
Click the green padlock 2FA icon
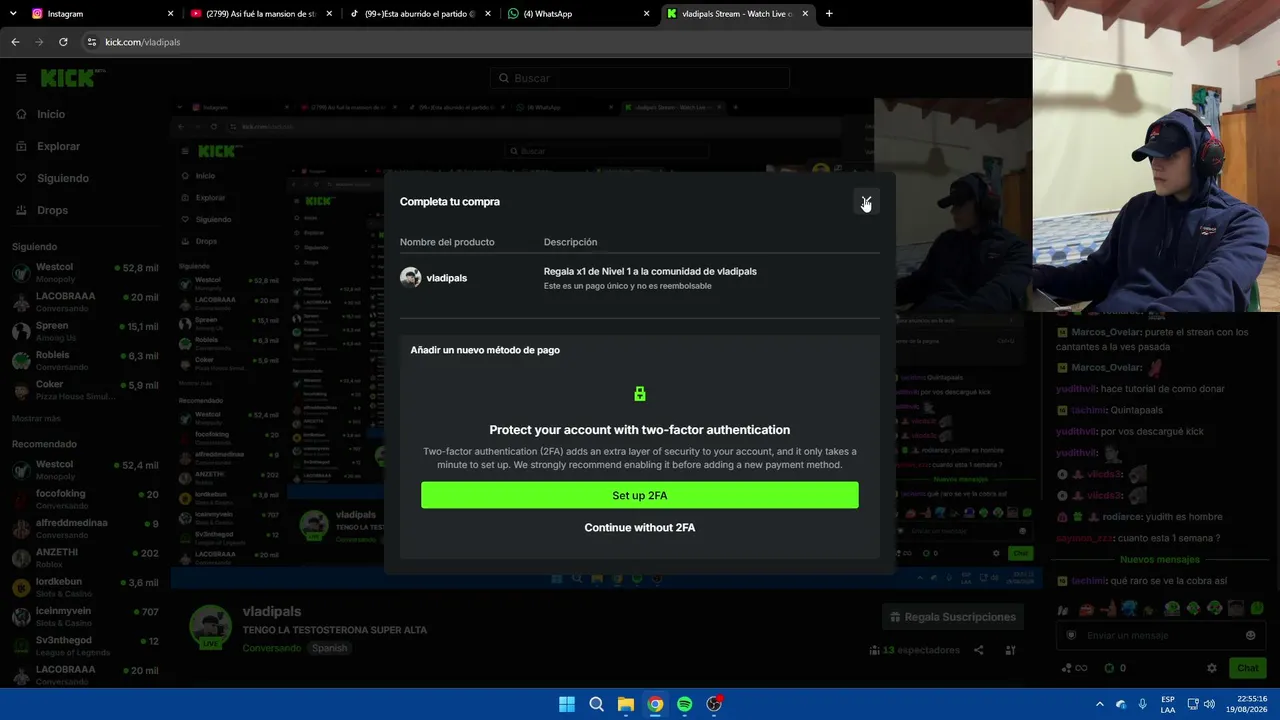[640, 394]
